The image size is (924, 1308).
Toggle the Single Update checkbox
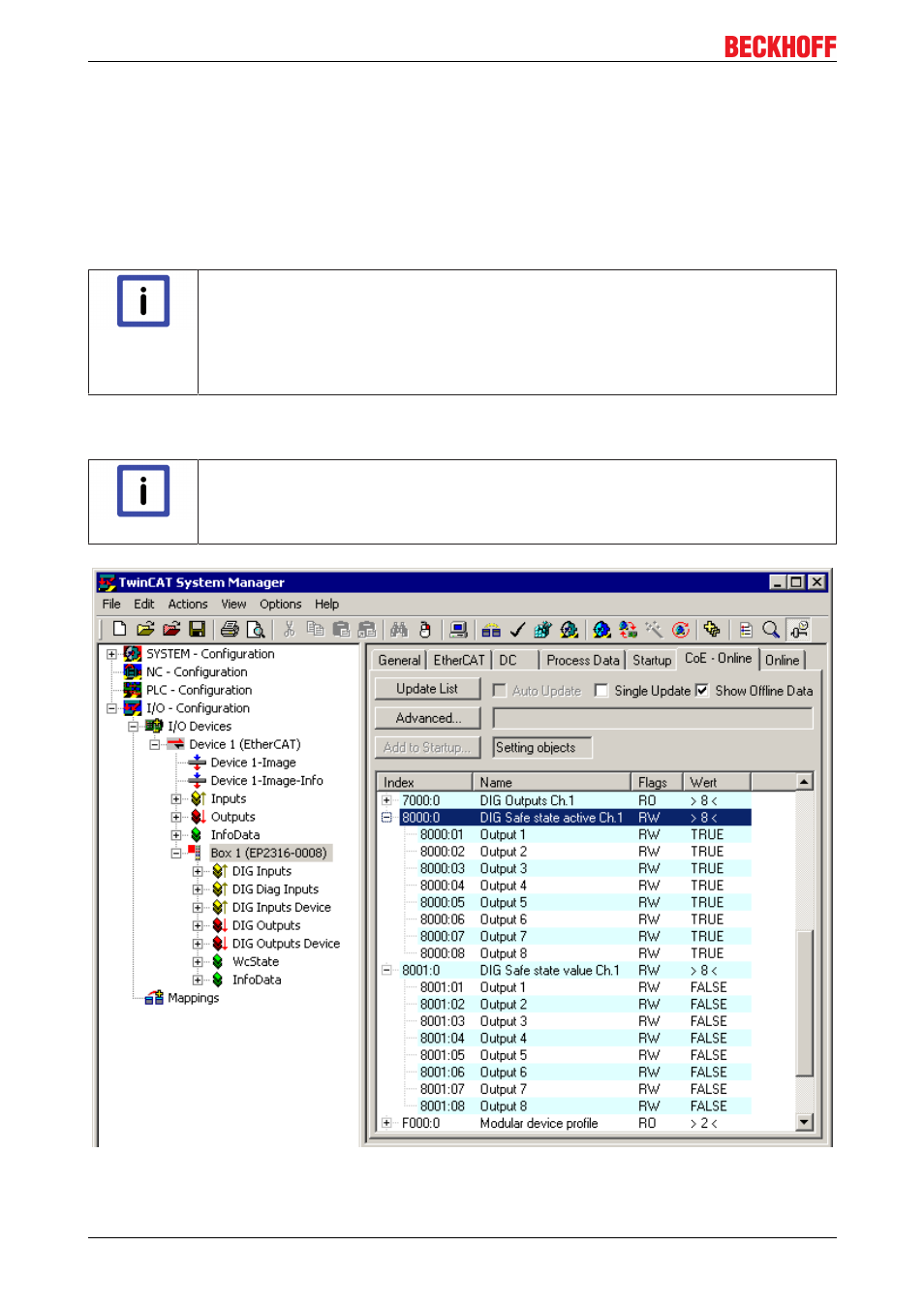(601, 690)
